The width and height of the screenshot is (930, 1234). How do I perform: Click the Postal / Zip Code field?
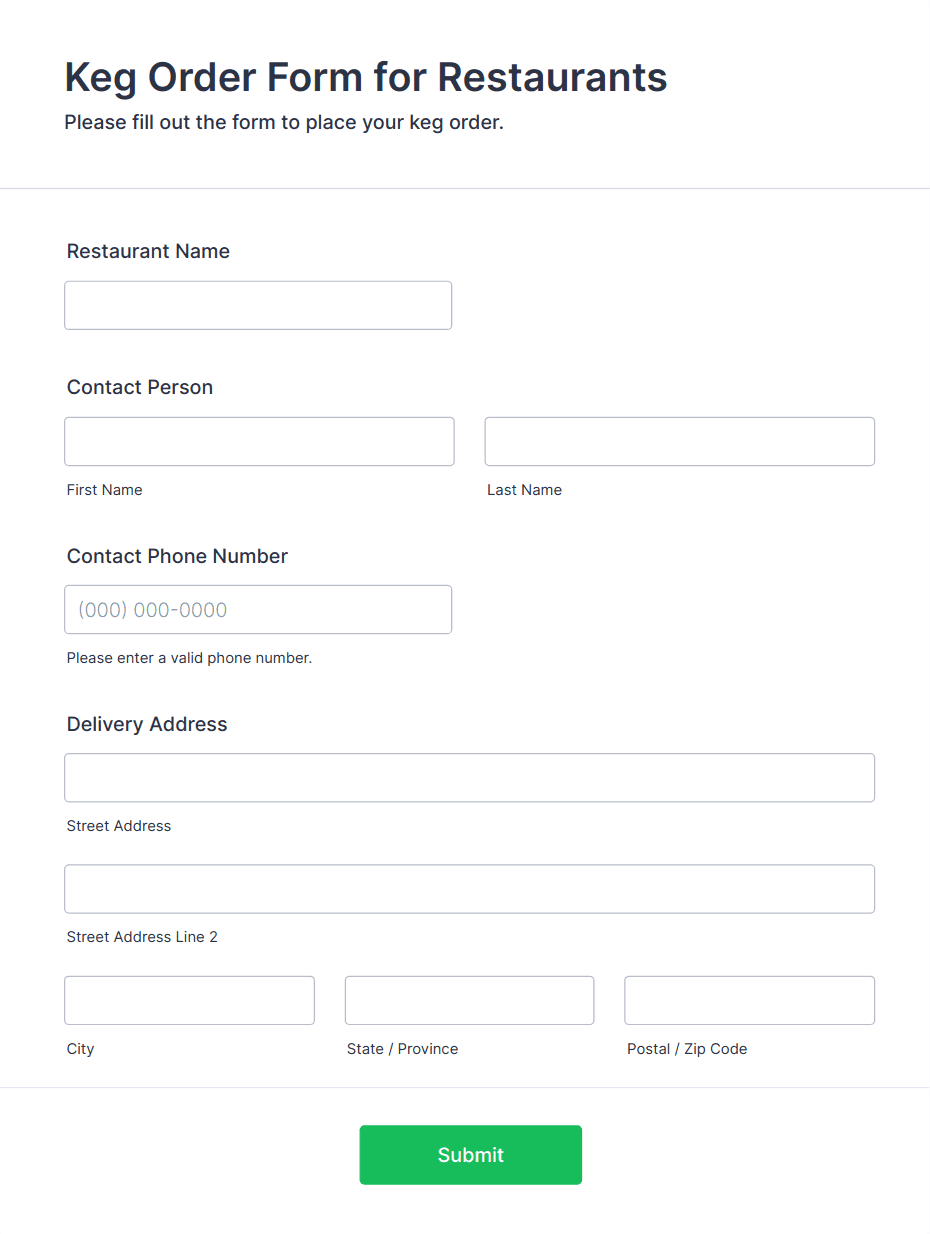point(749,1000)
